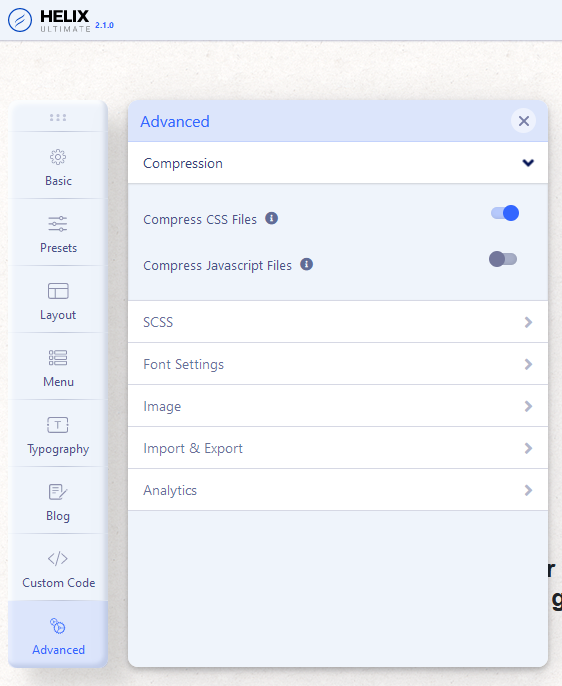Open the Basic settings gear icon
Screen dimensions: 562x686
click(x=58, y=157)
